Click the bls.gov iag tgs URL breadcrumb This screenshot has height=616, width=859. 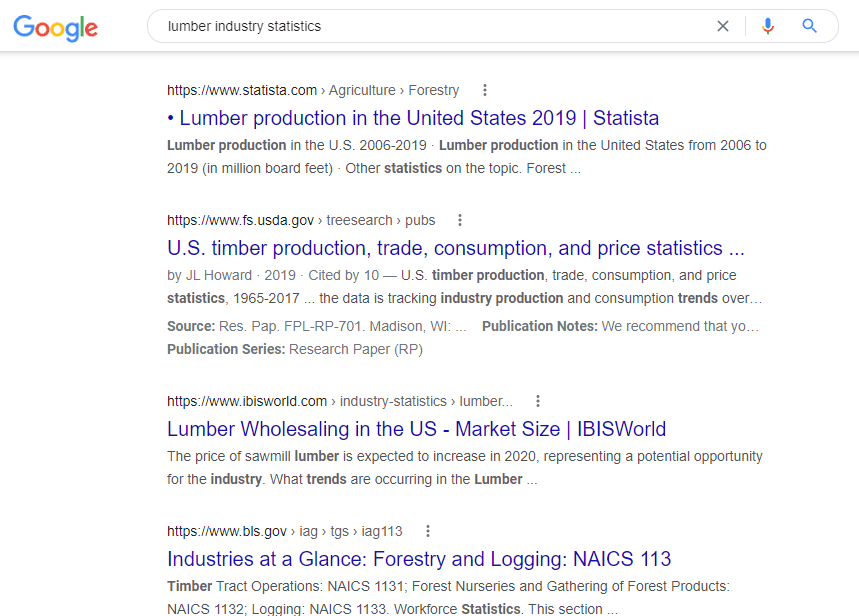[284, 531]
